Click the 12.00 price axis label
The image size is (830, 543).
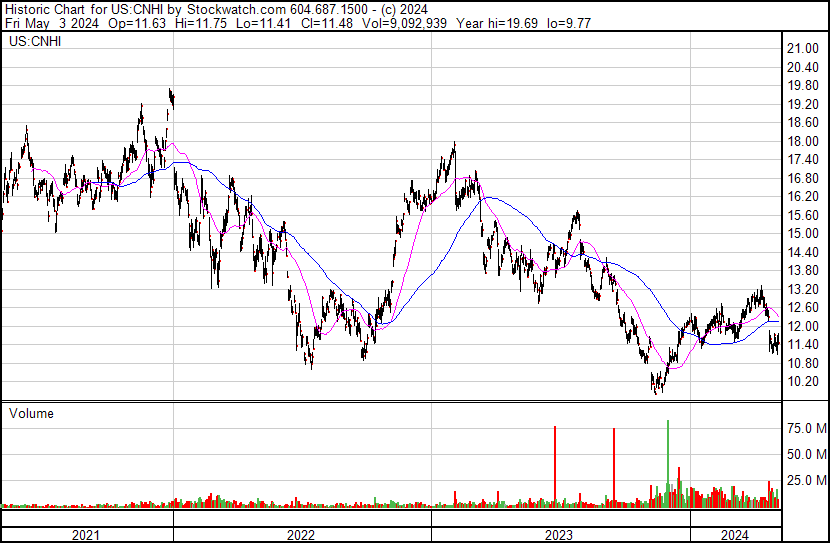pos(803,327)
